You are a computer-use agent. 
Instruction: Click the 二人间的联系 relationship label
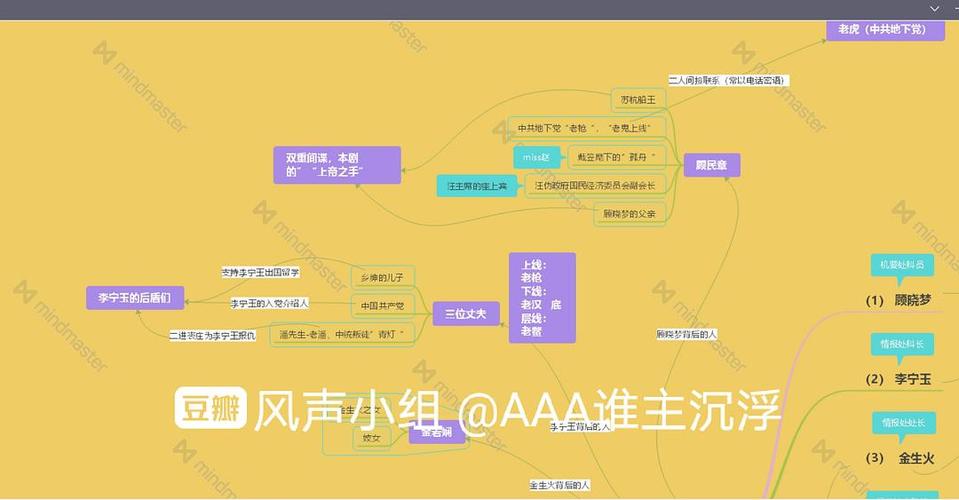(x=728, y=80)
